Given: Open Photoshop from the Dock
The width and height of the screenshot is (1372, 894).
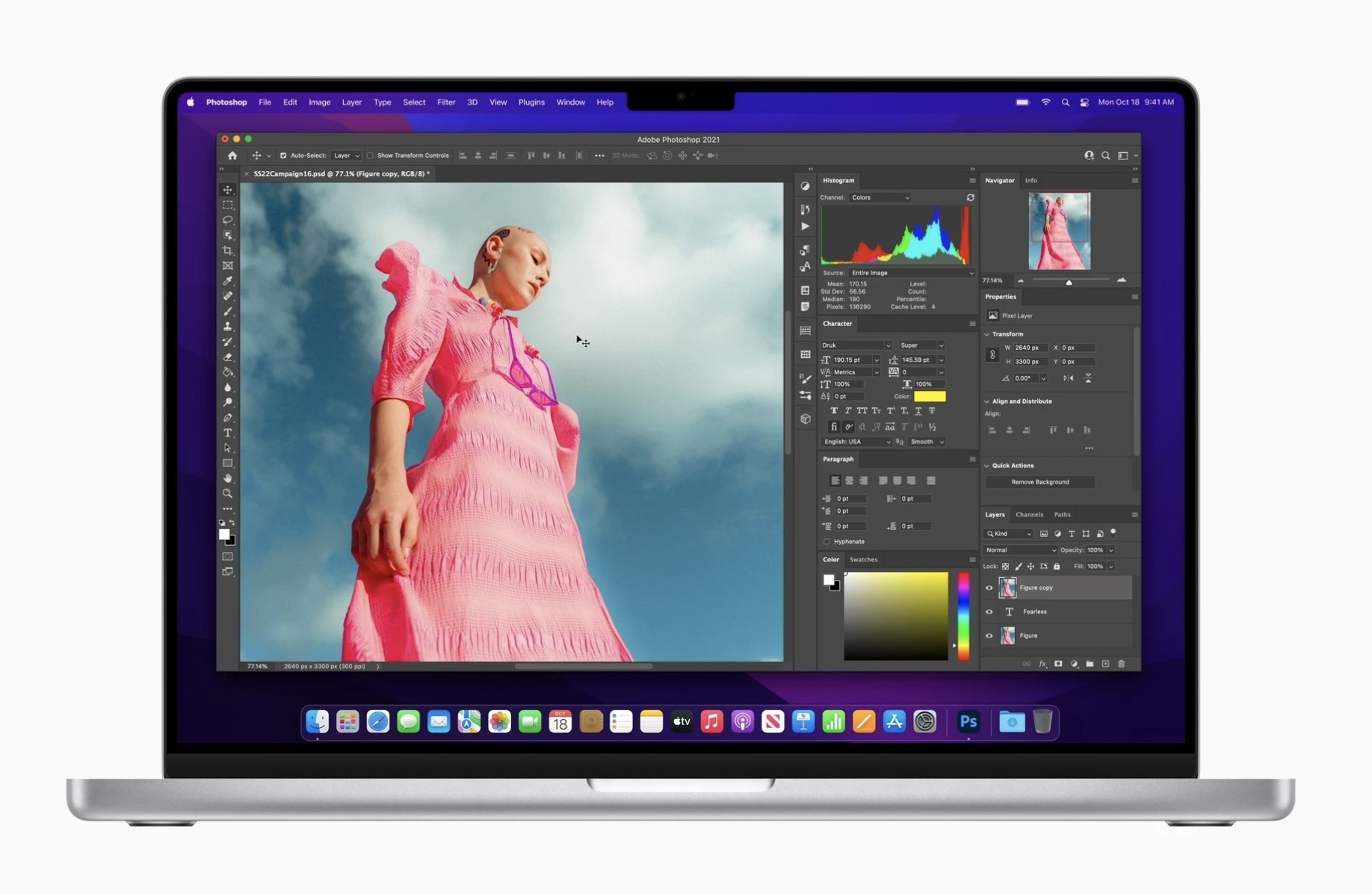Looking at the screenshot, I should click(x=968, y=721).
